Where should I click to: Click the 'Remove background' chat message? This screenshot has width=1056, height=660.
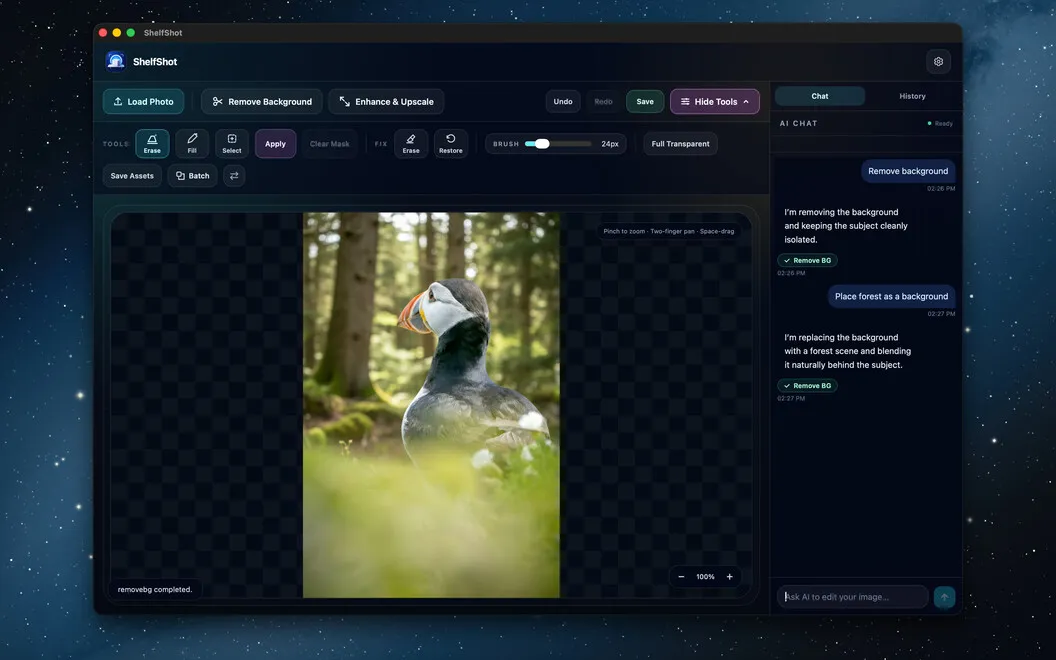click(x=908, y=171)
